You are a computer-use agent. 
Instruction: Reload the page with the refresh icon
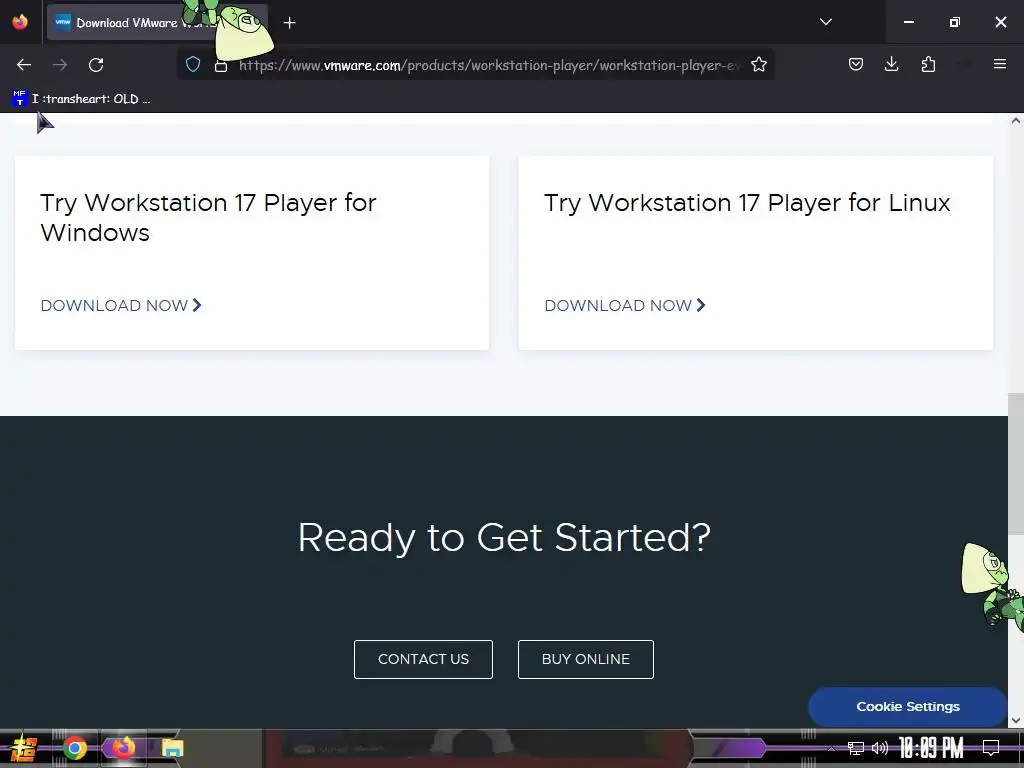tap(96, 65)
